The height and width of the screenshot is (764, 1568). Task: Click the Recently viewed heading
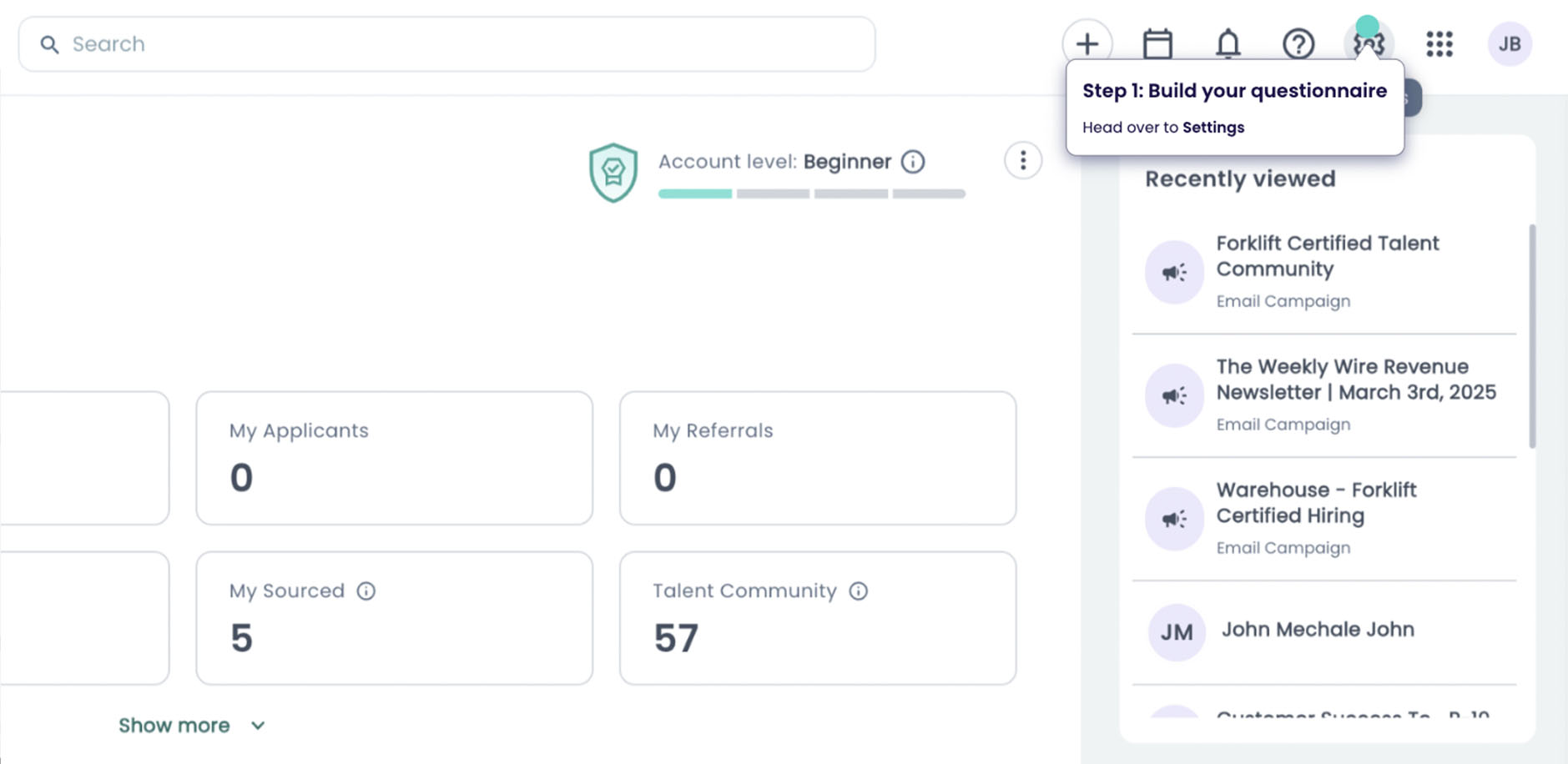click(x=1240, y=178)
